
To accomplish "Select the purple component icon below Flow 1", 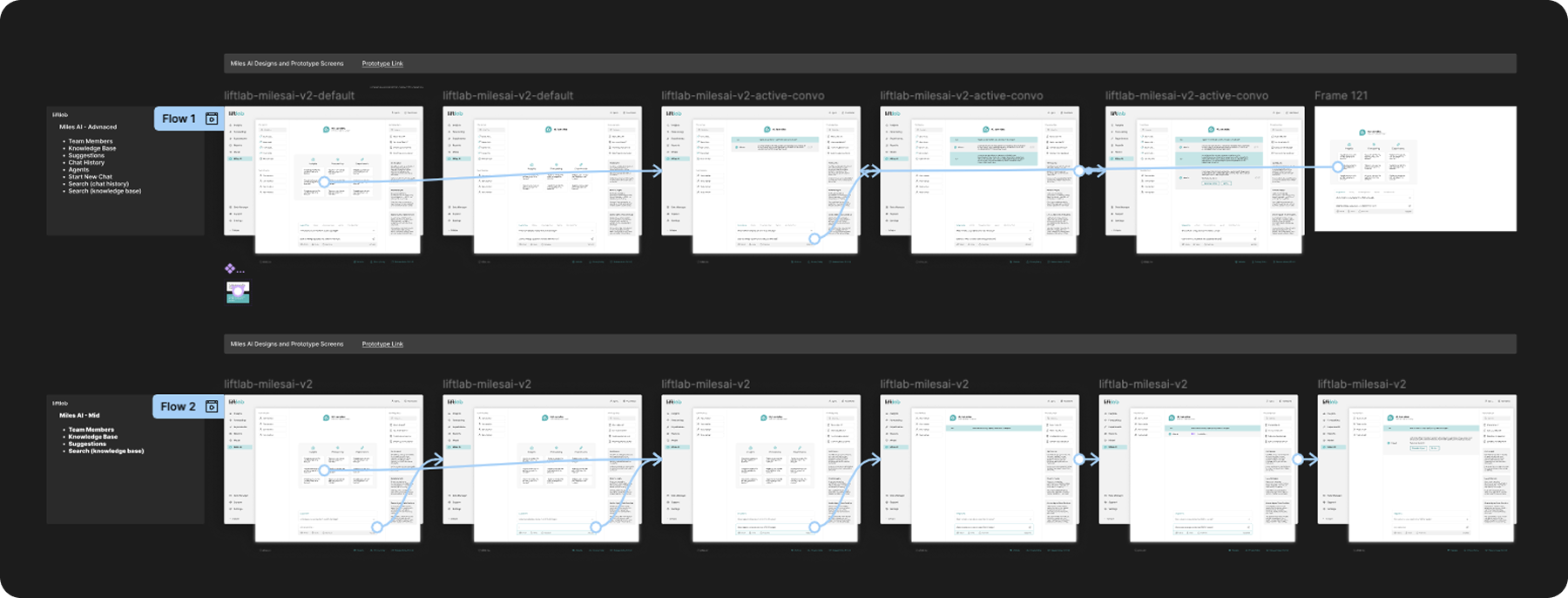I will (x=230, y=269).
